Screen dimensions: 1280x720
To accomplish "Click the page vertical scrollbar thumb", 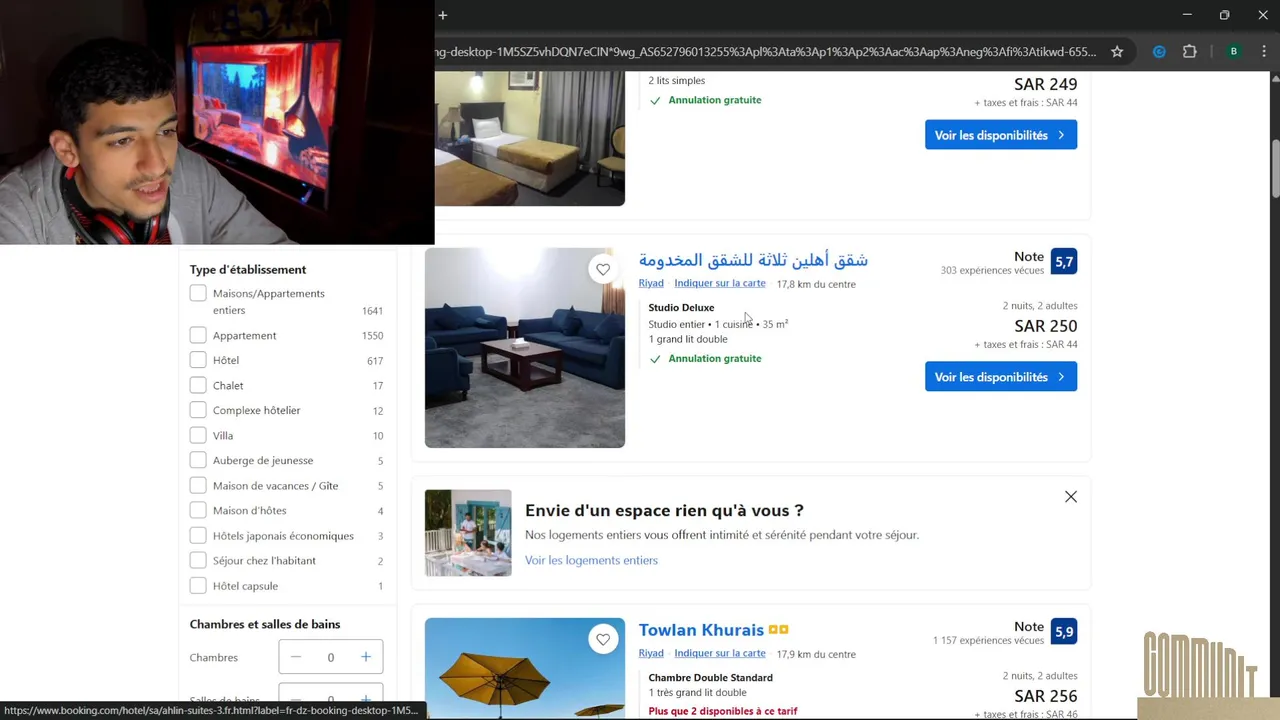I will 1275,170.
